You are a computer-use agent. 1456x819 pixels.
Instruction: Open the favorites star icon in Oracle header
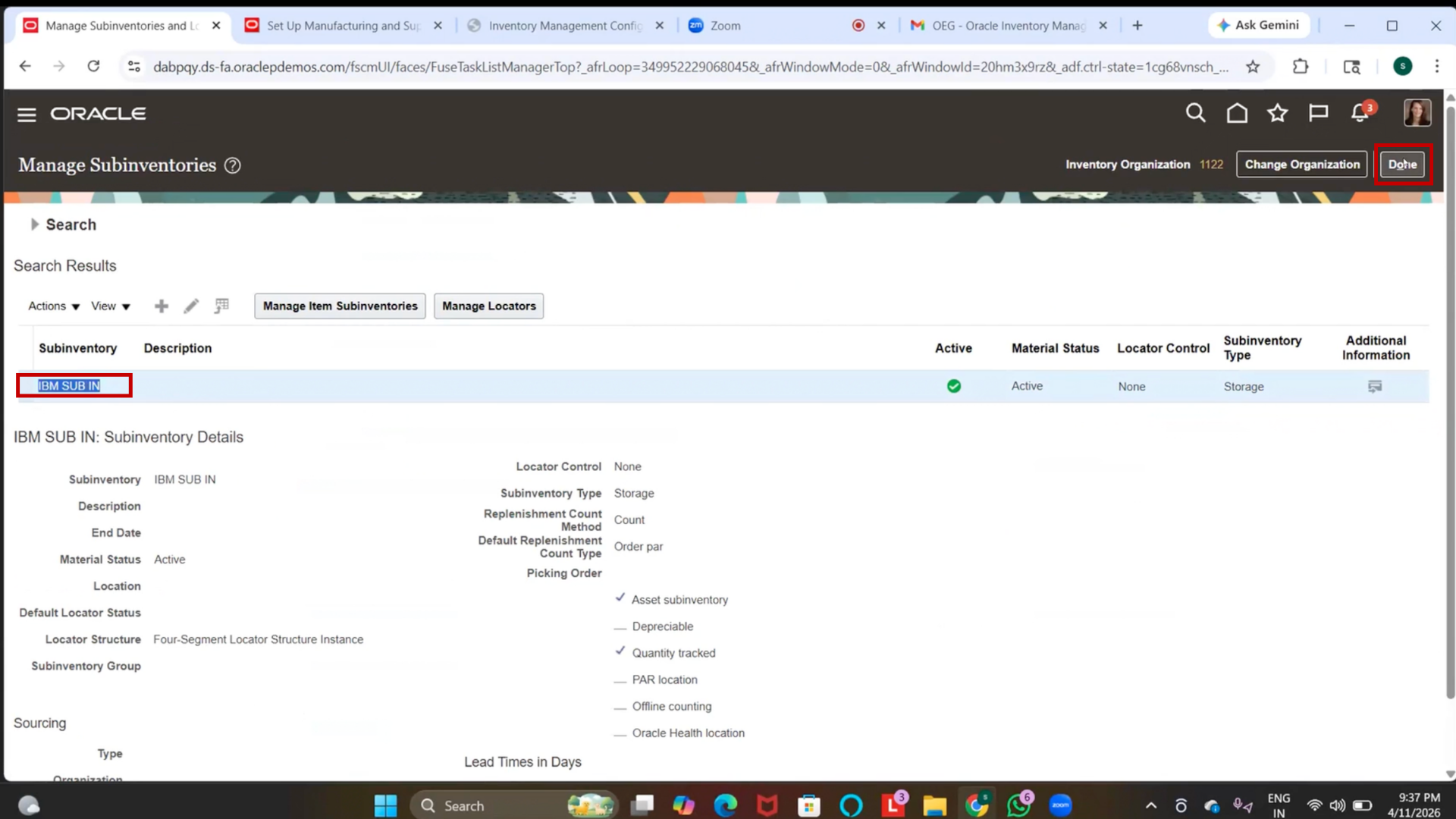1278,113
